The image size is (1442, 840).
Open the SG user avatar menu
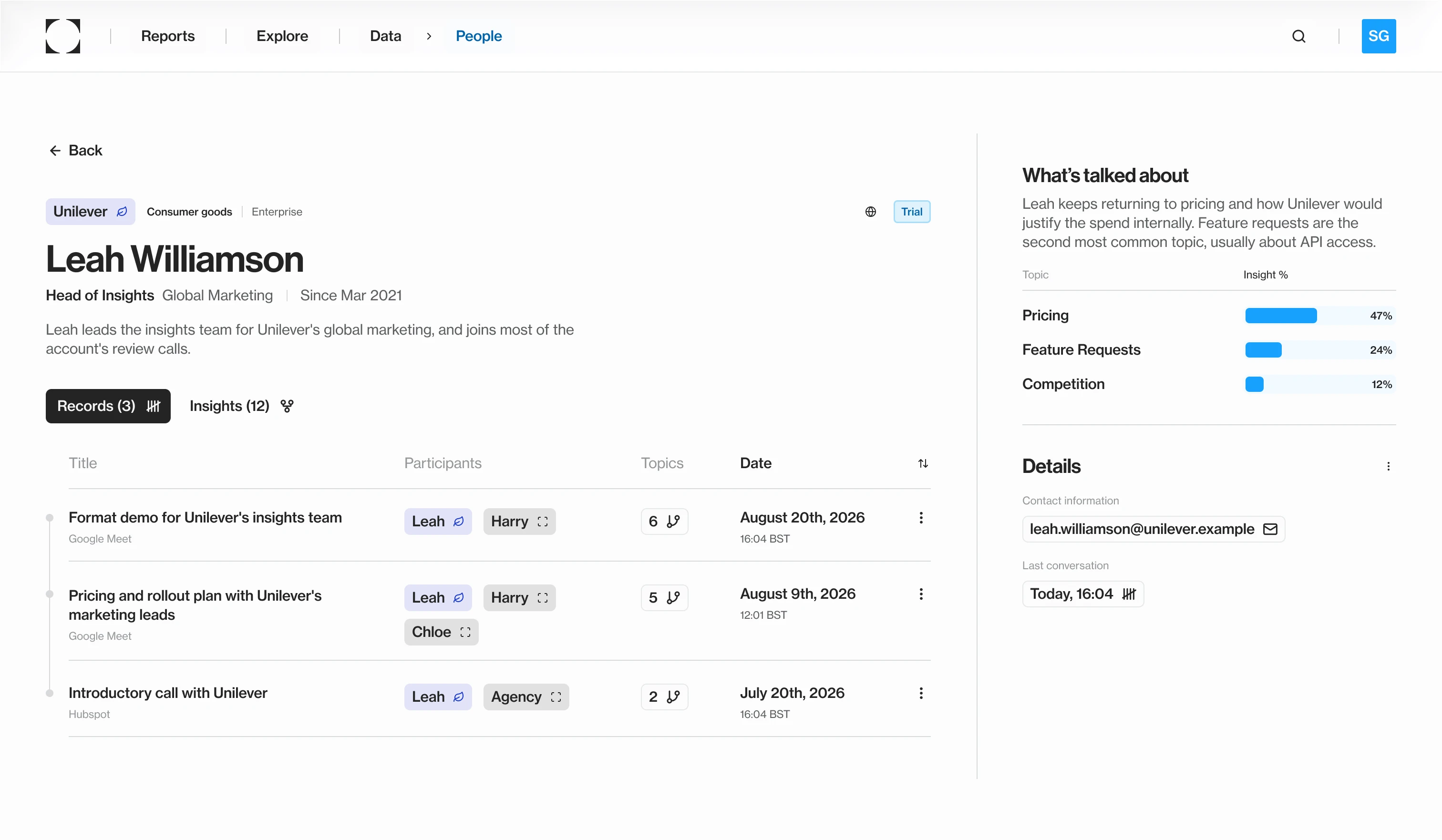1379,36
